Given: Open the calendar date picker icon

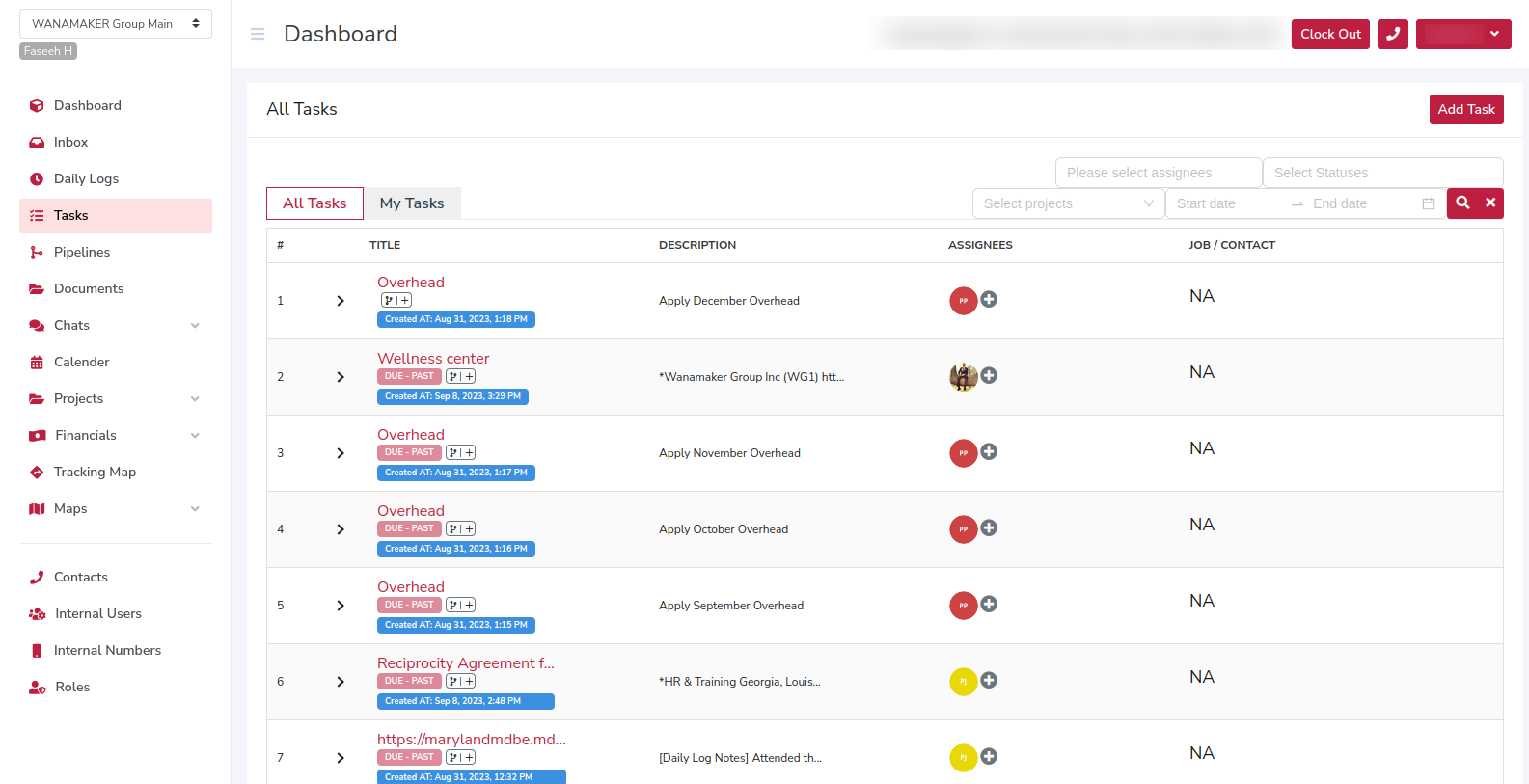Looking at the screenshot, I should point(1429,203).
